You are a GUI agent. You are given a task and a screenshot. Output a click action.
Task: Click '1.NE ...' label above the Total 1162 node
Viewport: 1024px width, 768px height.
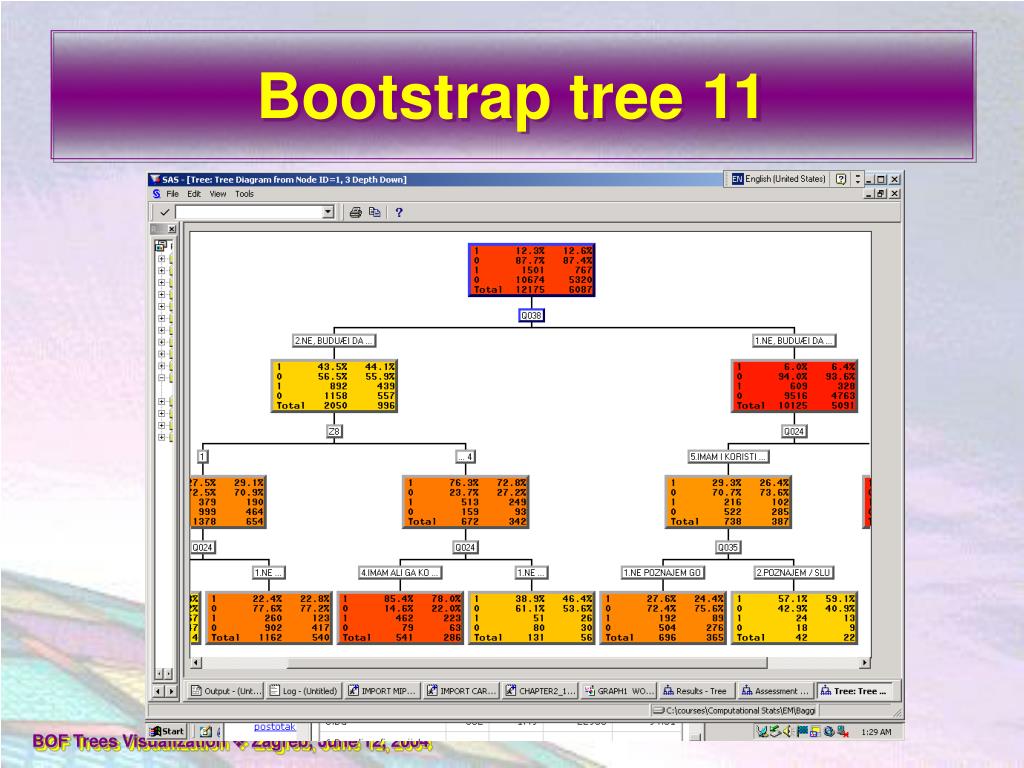[269, 573]
